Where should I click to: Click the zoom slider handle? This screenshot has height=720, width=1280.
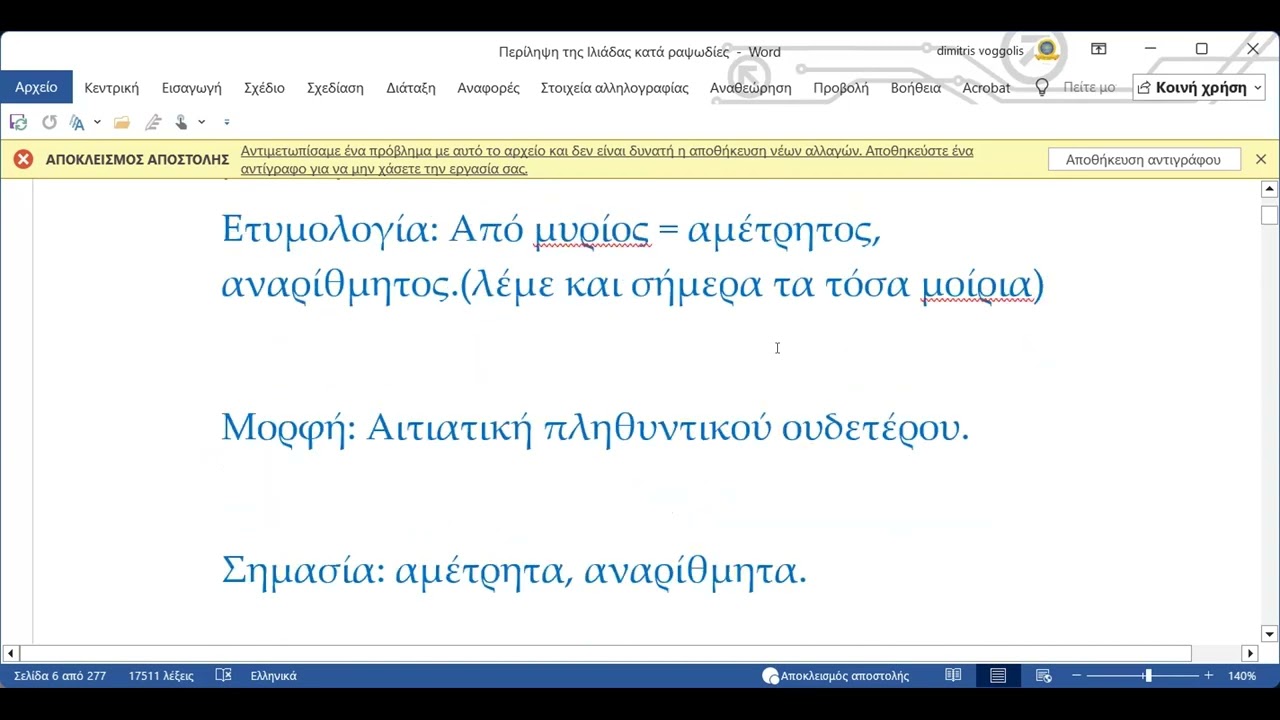(1148, 676)
